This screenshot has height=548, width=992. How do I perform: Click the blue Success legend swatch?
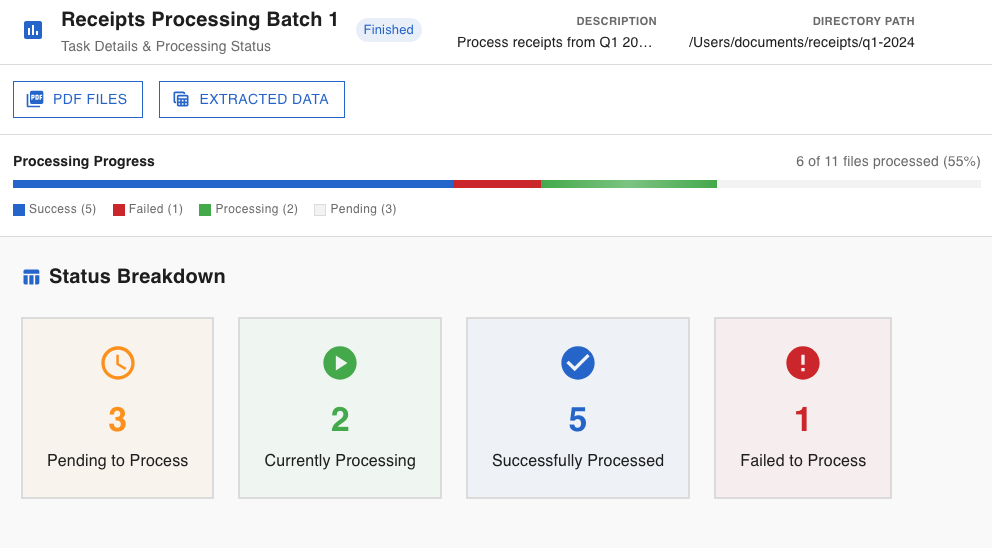tap(19, 210)
